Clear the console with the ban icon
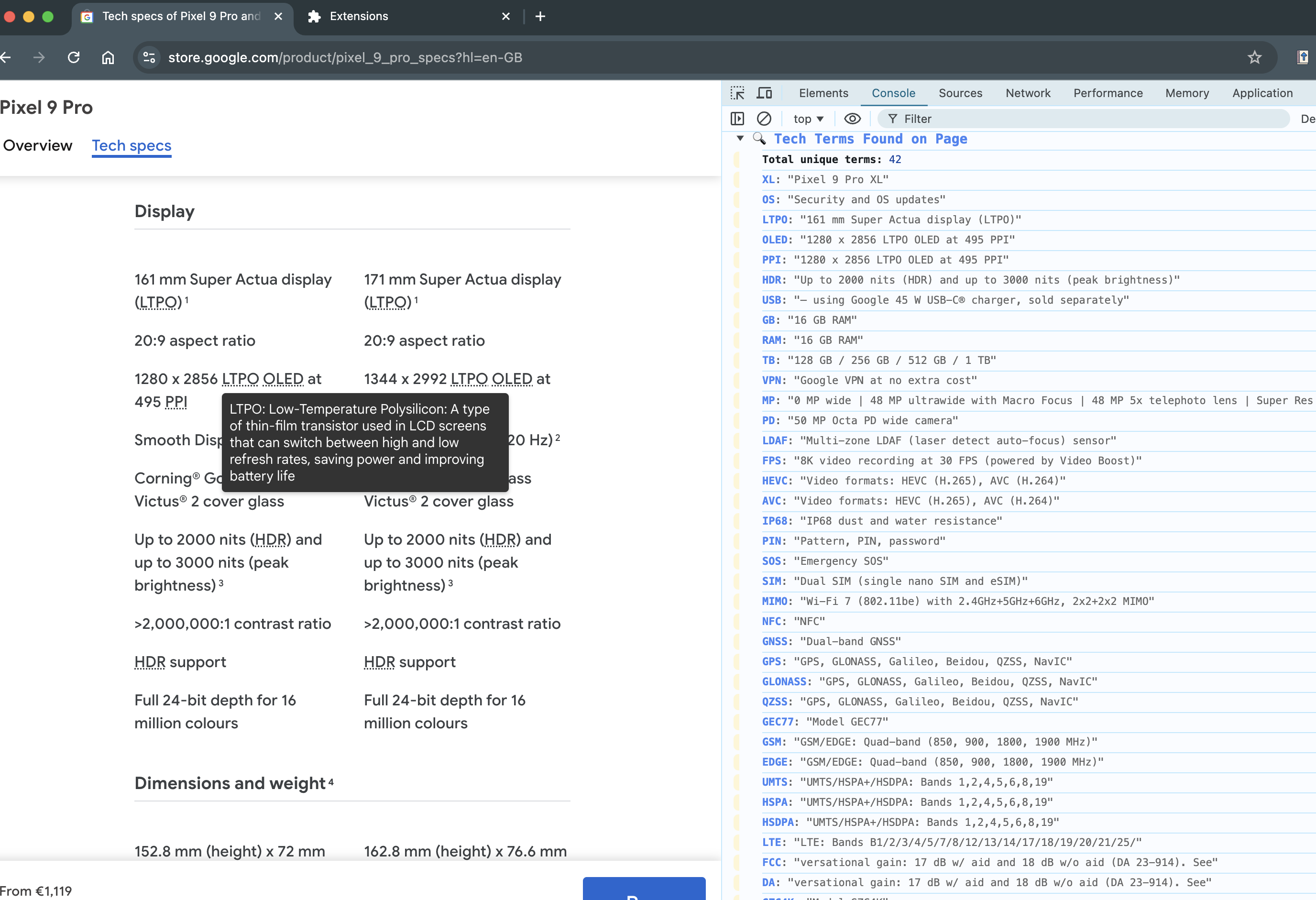 (x=764, y=119)
